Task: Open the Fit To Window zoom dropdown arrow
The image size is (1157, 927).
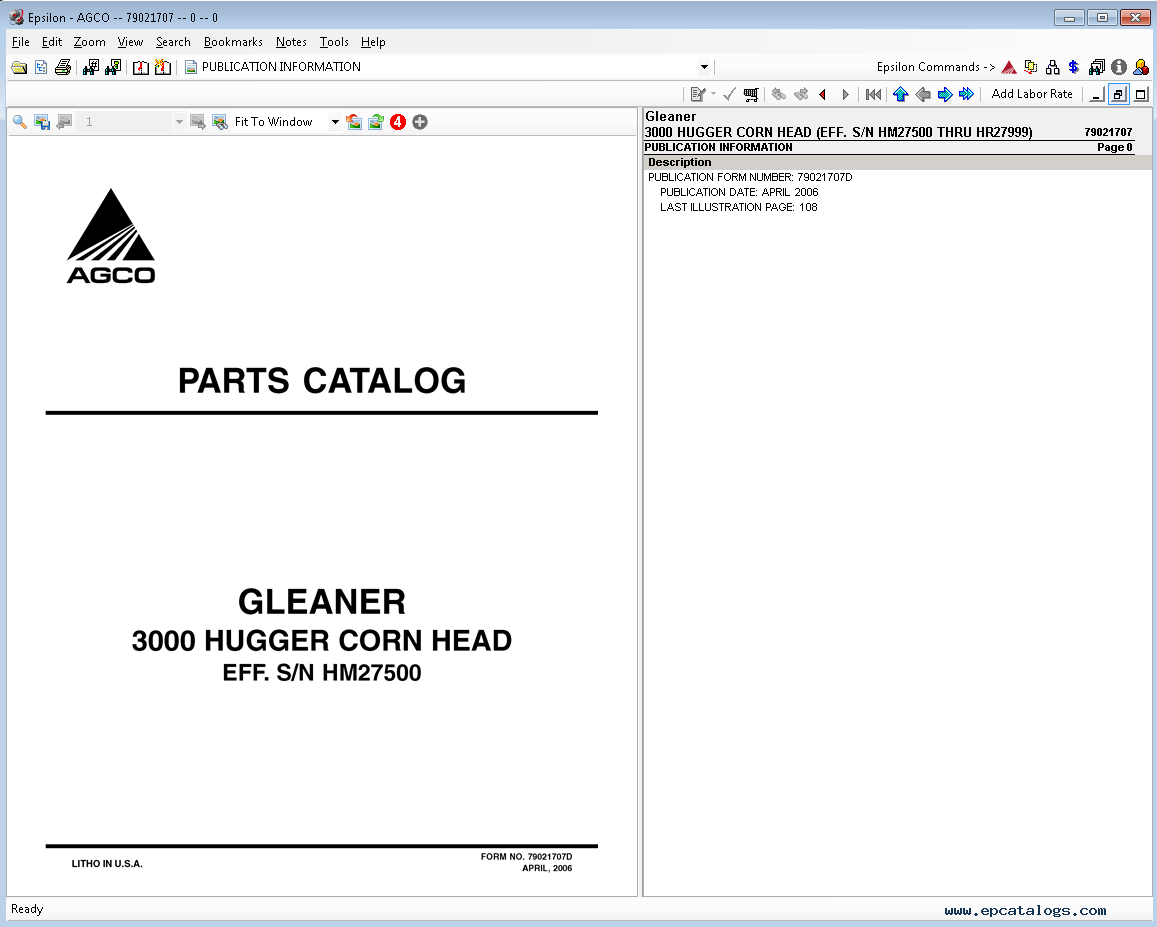Action: click(x=335, y=123)
